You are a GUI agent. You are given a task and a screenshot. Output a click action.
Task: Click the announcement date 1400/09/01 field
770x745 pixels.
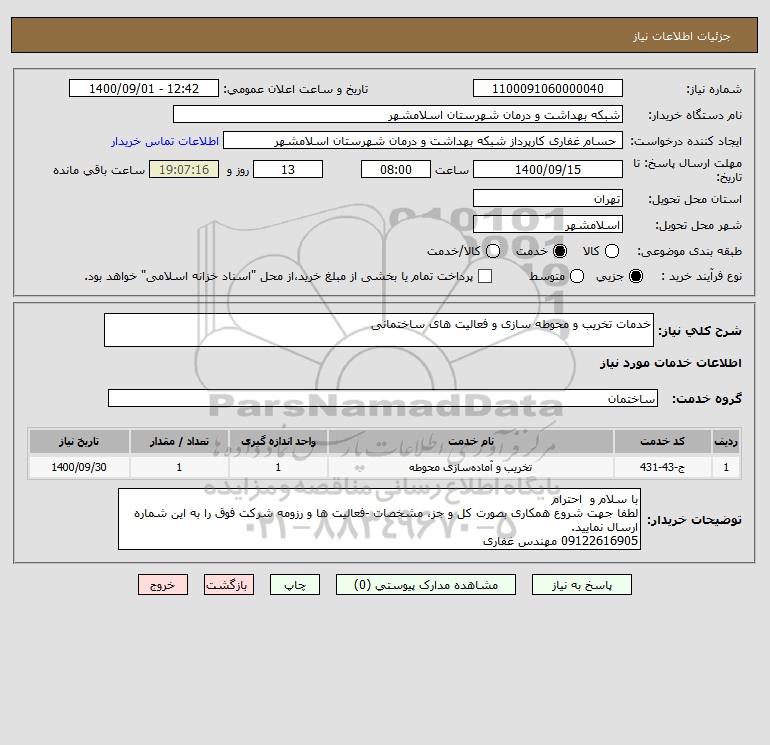144,88
